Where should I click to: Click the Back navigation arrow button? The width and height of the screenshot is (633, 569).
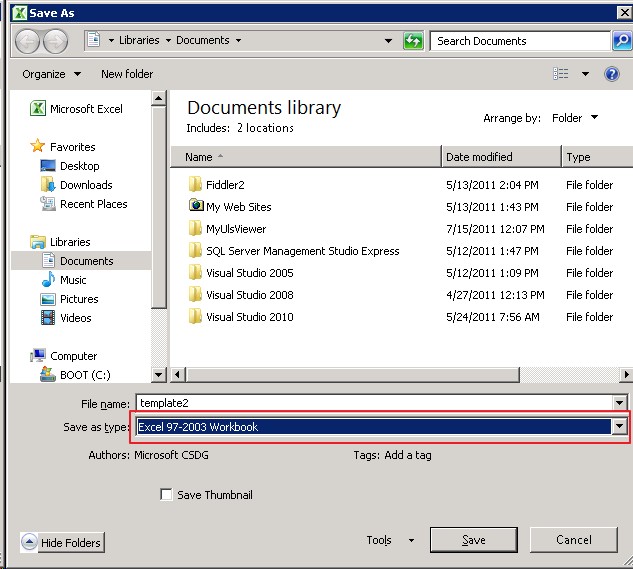28,41
